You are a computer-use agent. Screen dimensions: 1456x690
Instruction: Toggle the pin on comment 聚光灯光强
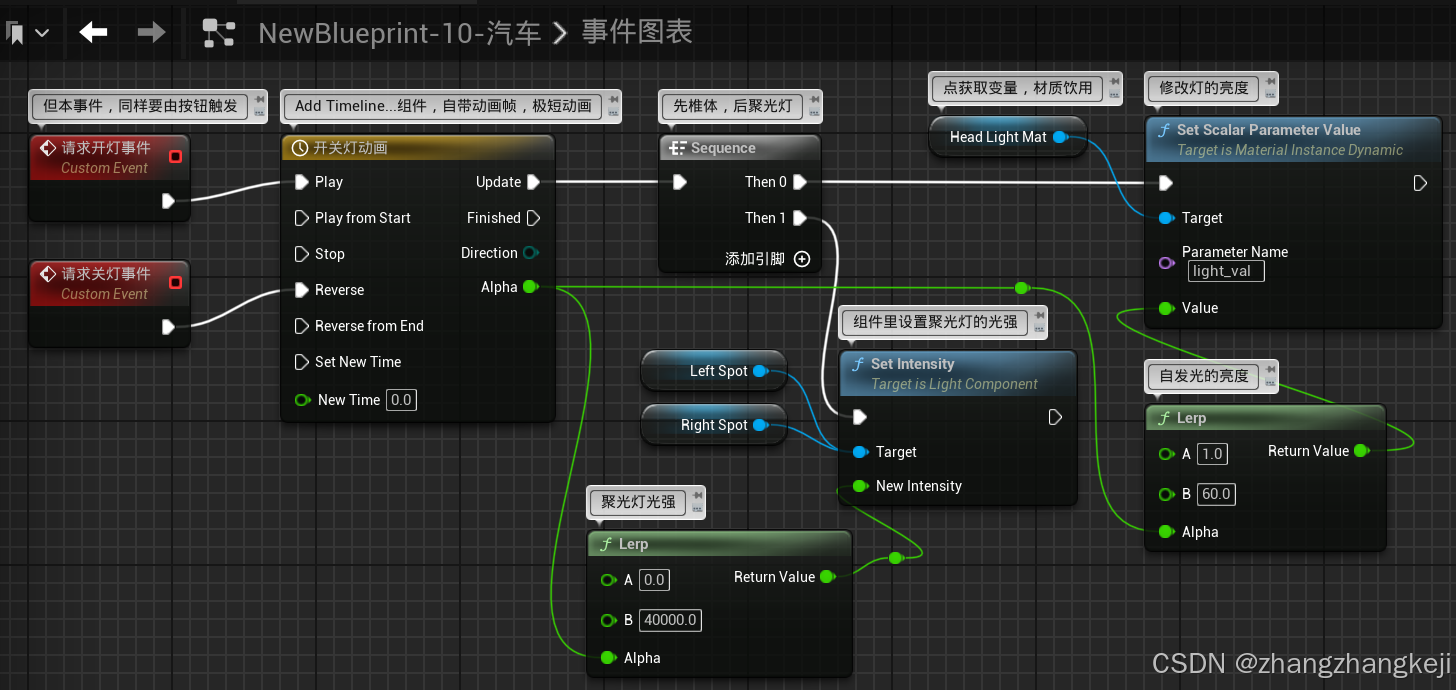click(x=697, y=495)
